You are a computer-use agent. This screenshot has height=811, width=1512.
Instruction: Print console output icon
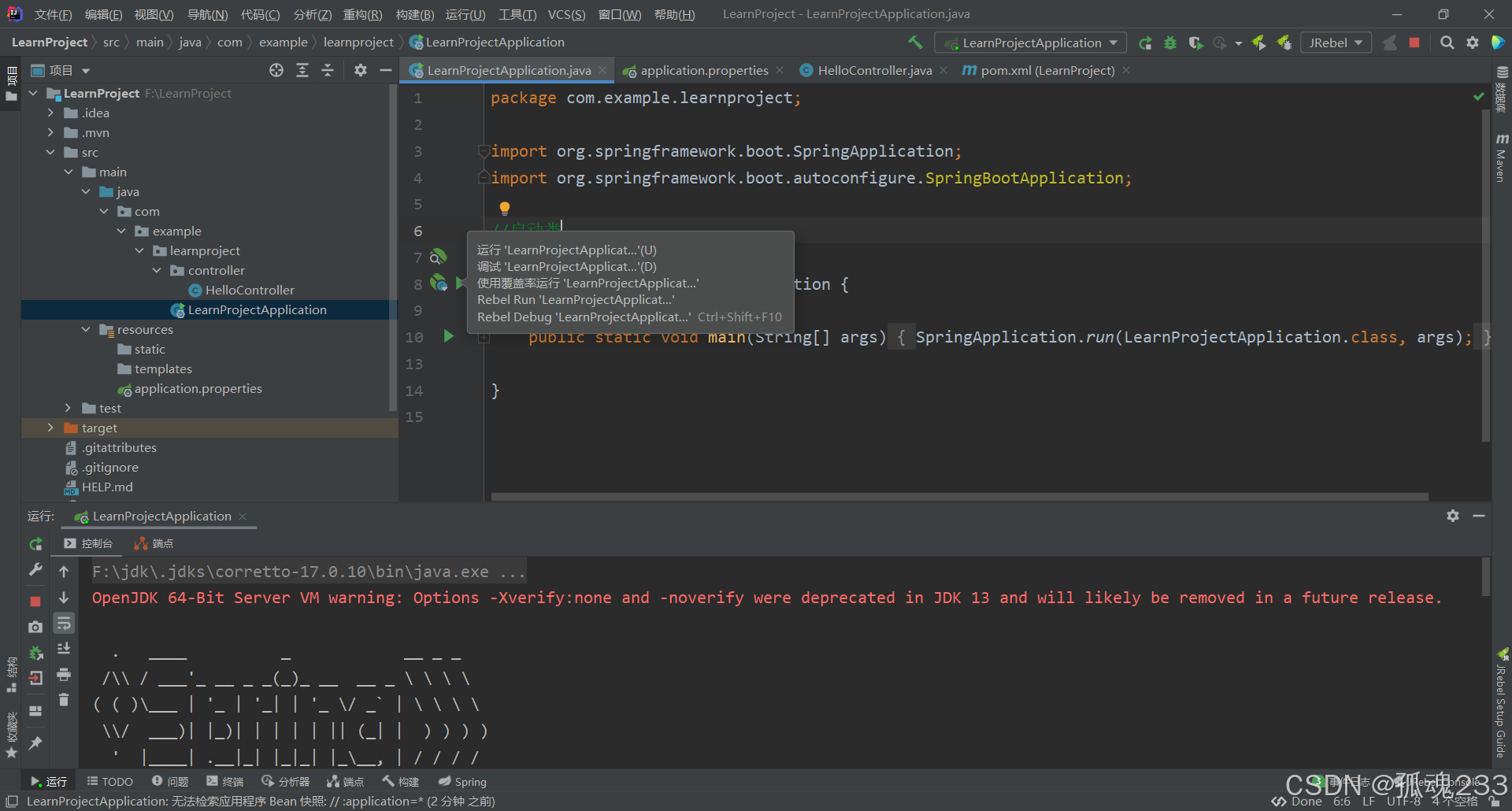[x=64, y=675]
